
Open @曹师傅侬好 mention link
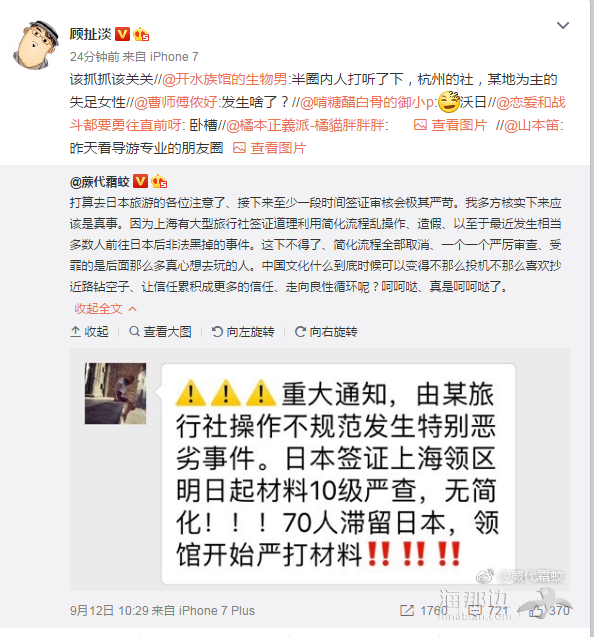(175, 102)
